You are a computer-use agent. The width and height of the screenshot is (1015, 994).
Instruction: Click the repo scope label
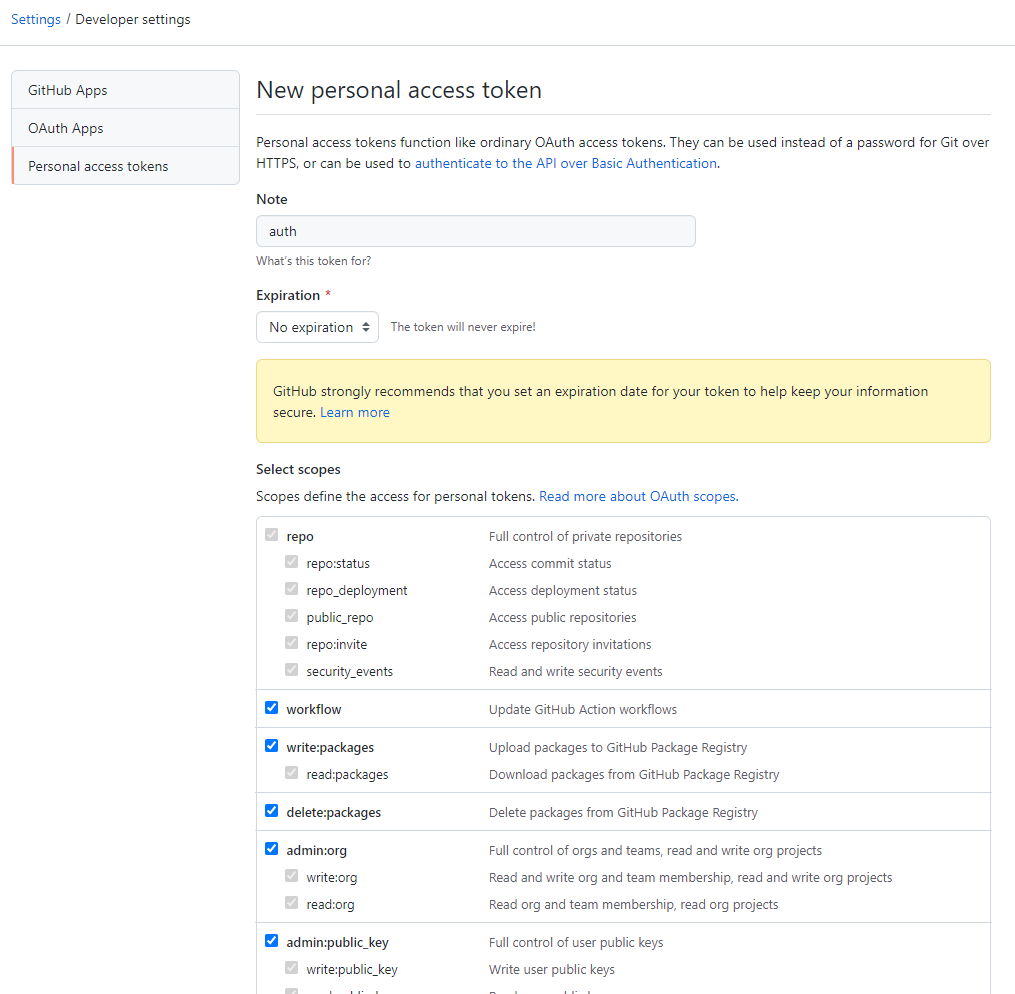tap(300, 536)
